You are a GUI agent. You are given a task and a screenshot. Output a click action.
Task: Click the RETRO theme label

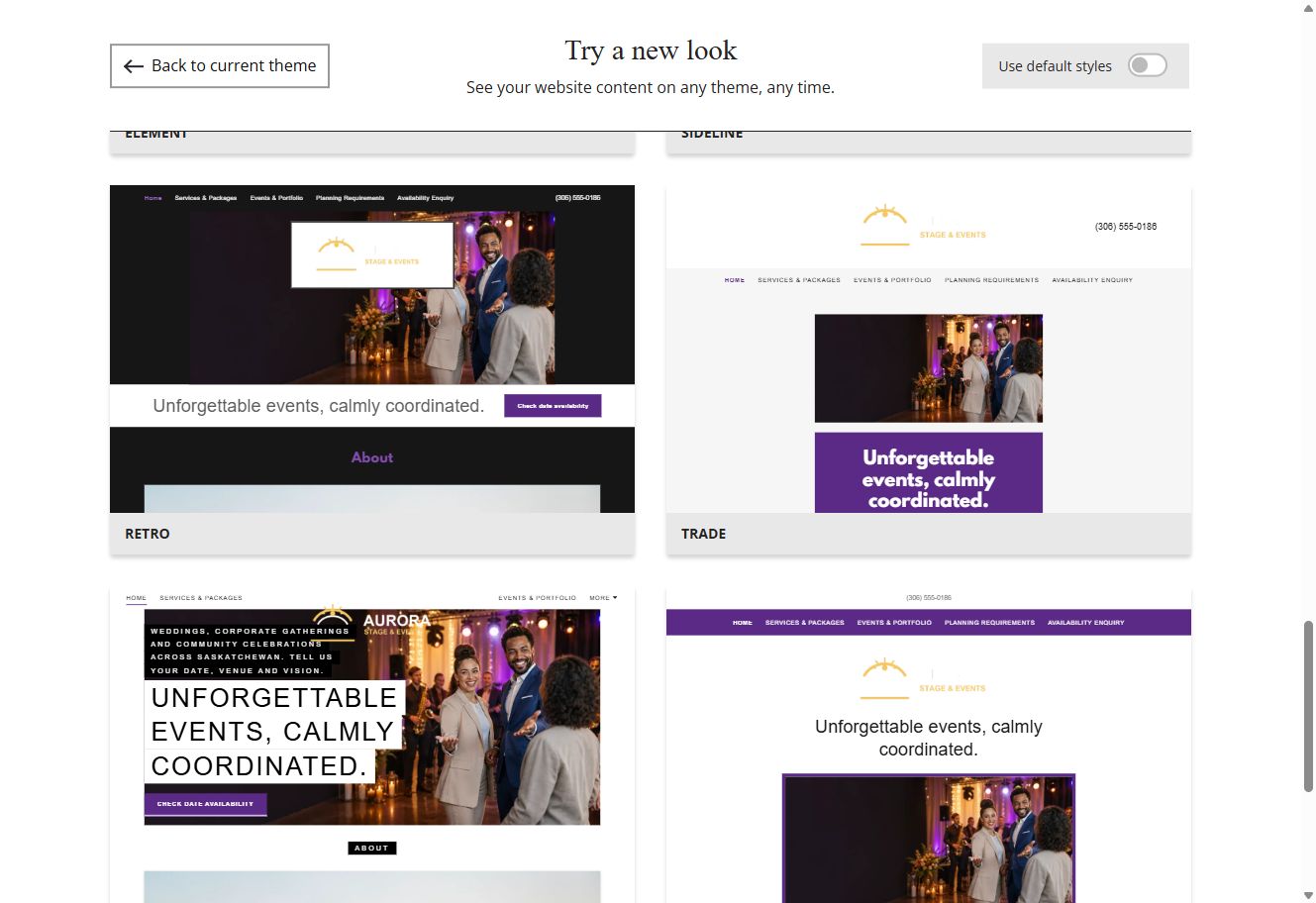click(x=148, y=534)
